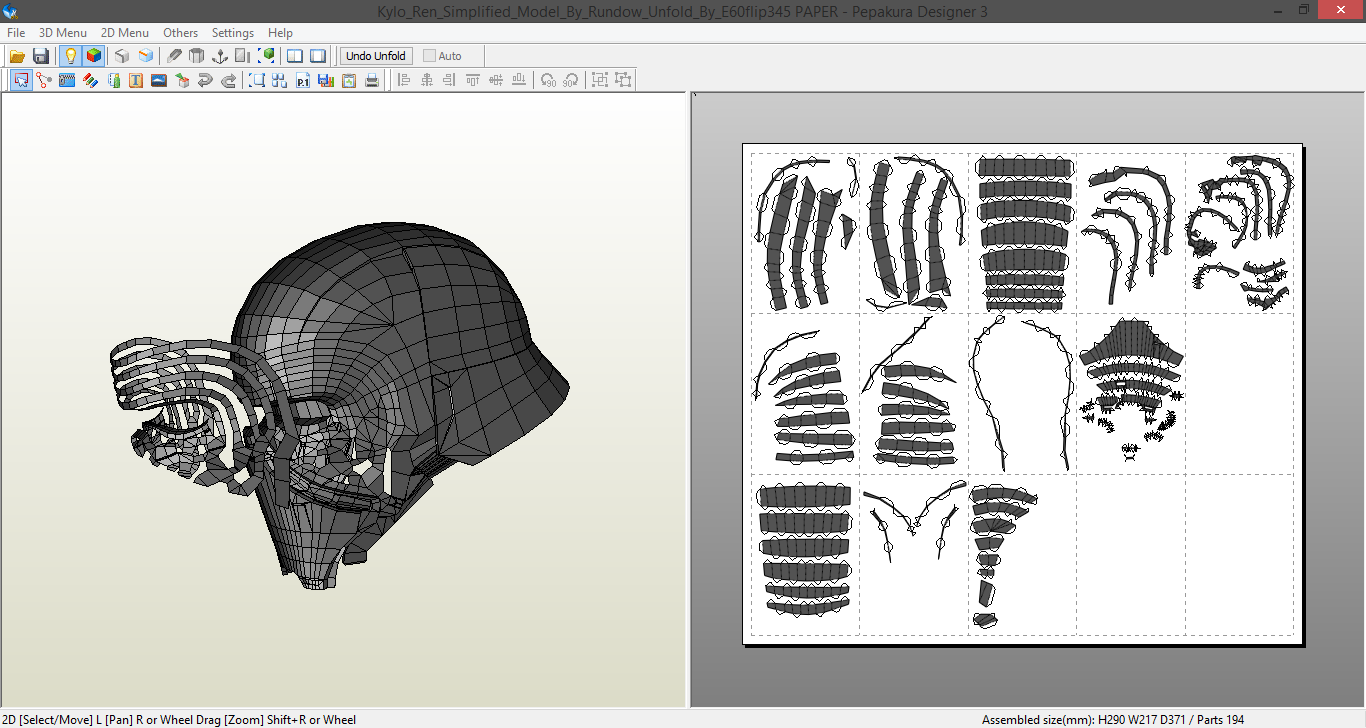The image size is (1366, 728).
Task: Open the Settings menu
Action: tap(233, 33)
